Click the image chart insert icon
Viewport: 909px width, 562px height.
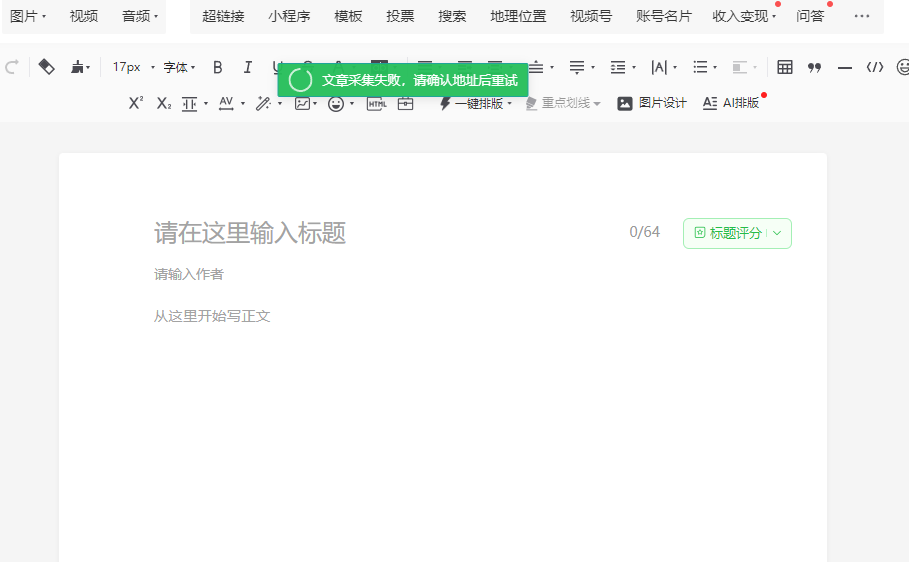coord(302,103)
